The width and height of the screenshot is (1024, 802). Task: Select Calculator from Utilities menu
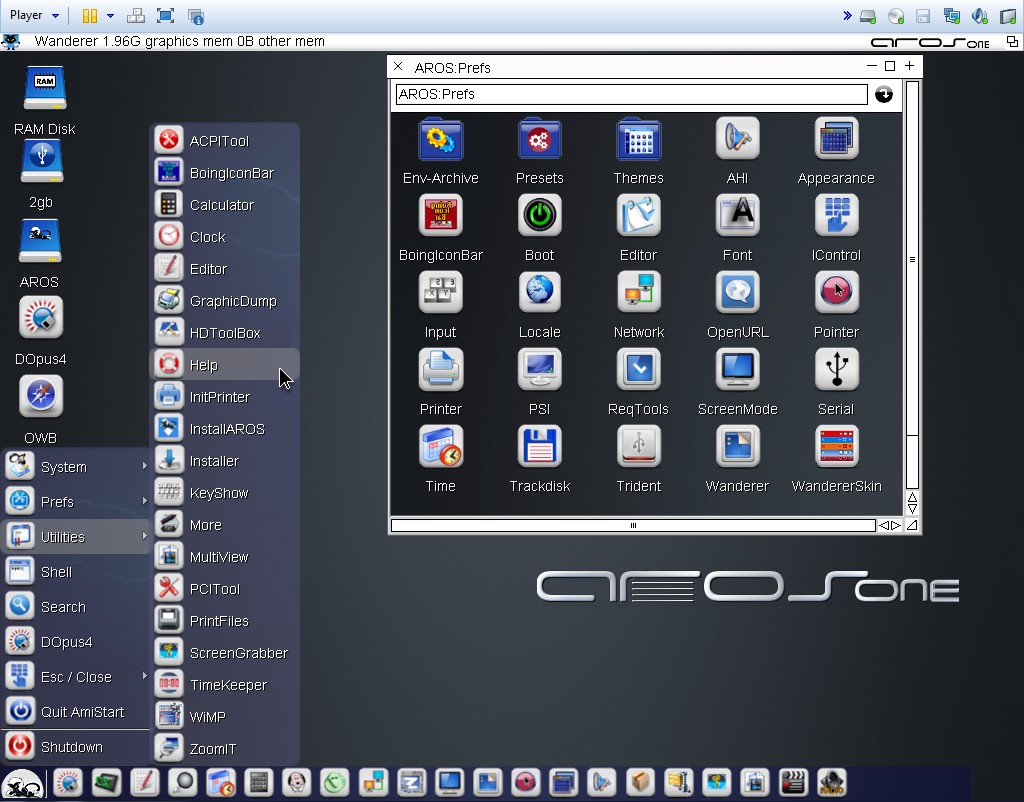click(x=221, y=205)
